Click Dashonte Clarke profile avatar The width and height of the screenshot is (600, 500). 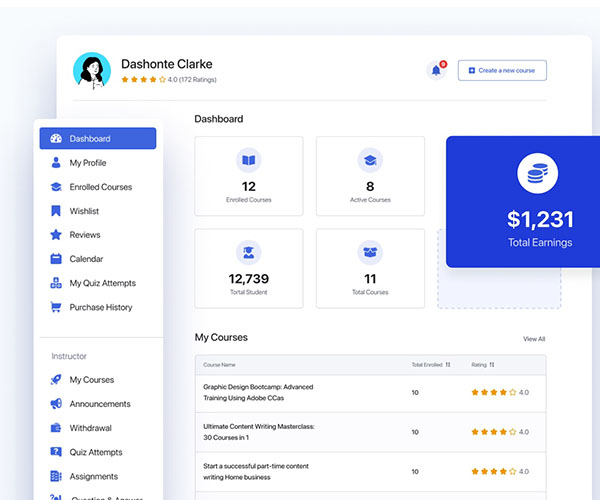tap(92, 71)
